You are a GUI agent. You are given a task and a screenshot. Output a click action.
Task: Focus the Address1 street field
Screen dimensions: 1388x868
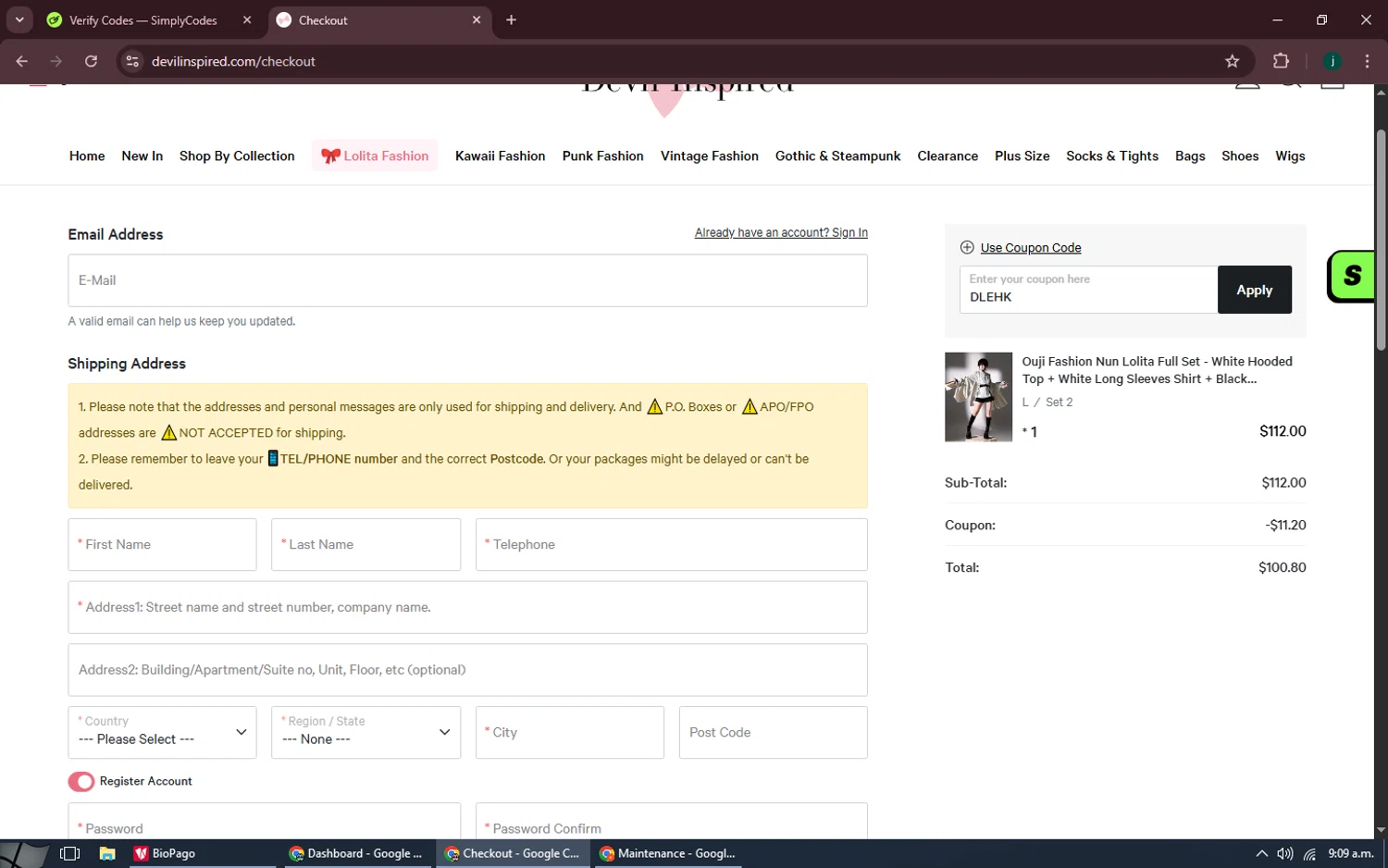(x=467, y=607)
